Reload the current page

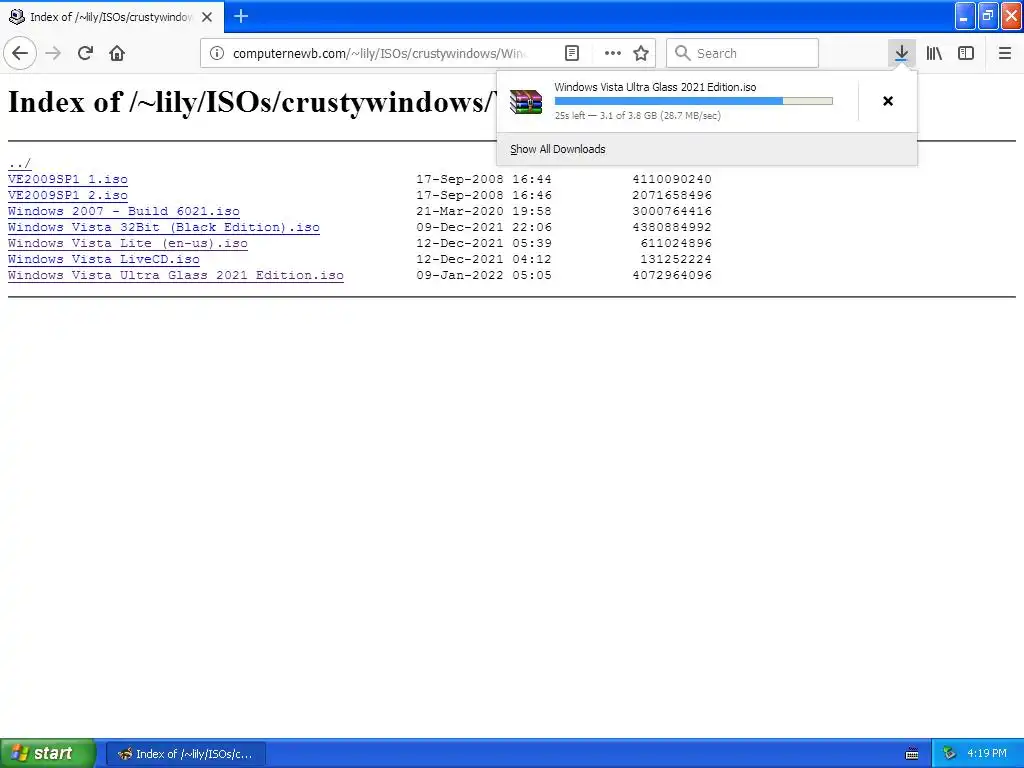[x=86, y=53]
